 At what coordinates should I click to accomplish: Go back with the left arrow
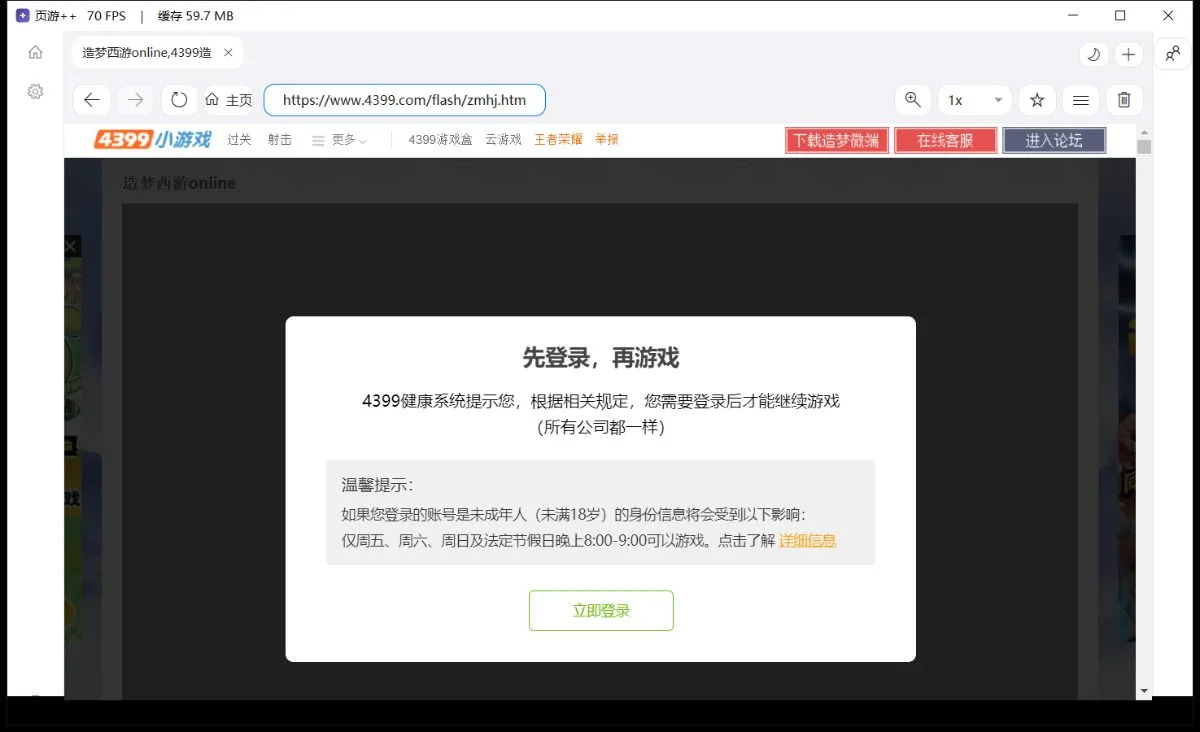tap(92, 100)
